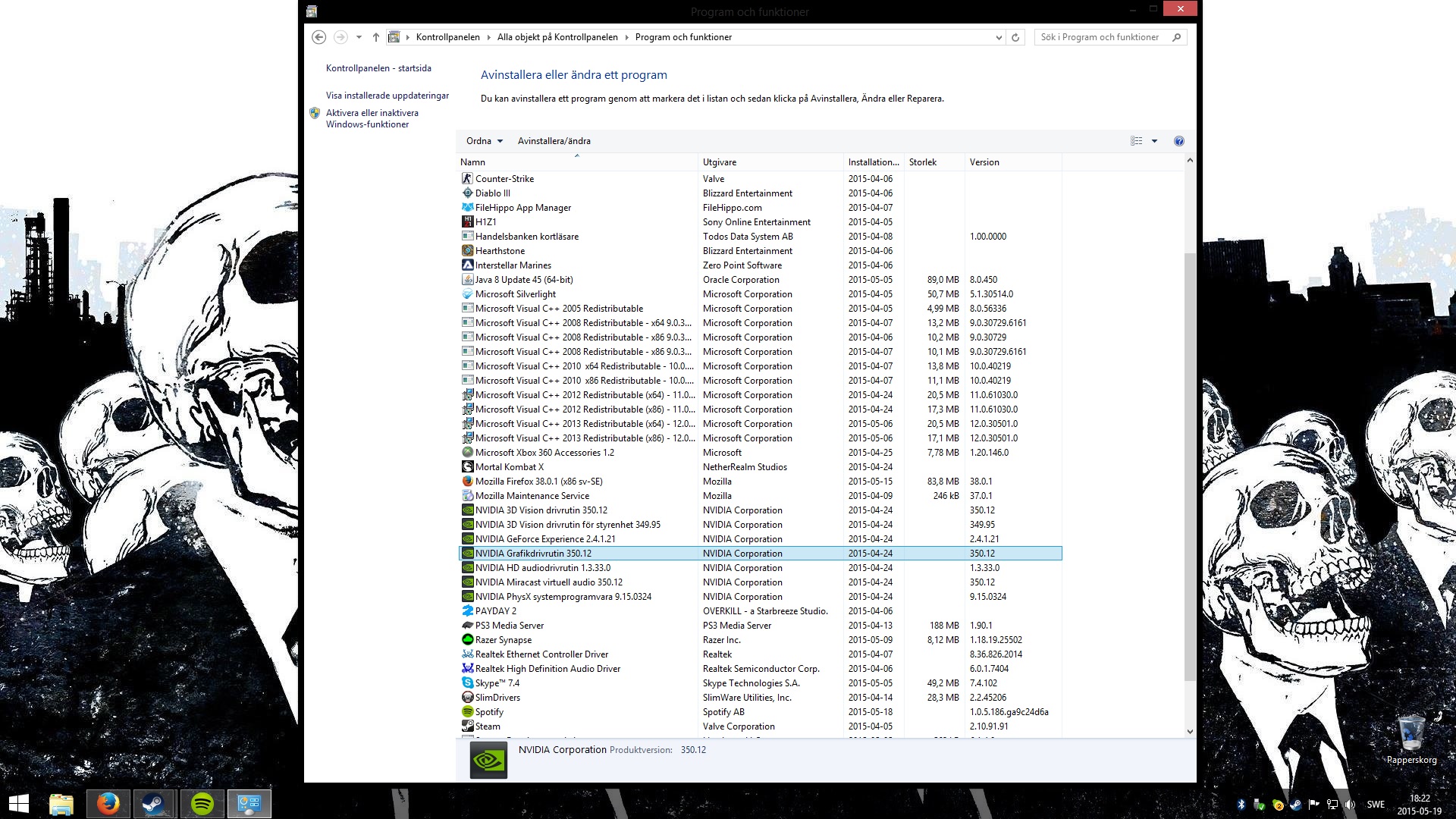Refresh the Program och funktioner view
The height and width of the screenshot is (819, 1456).
(1015, 37)
